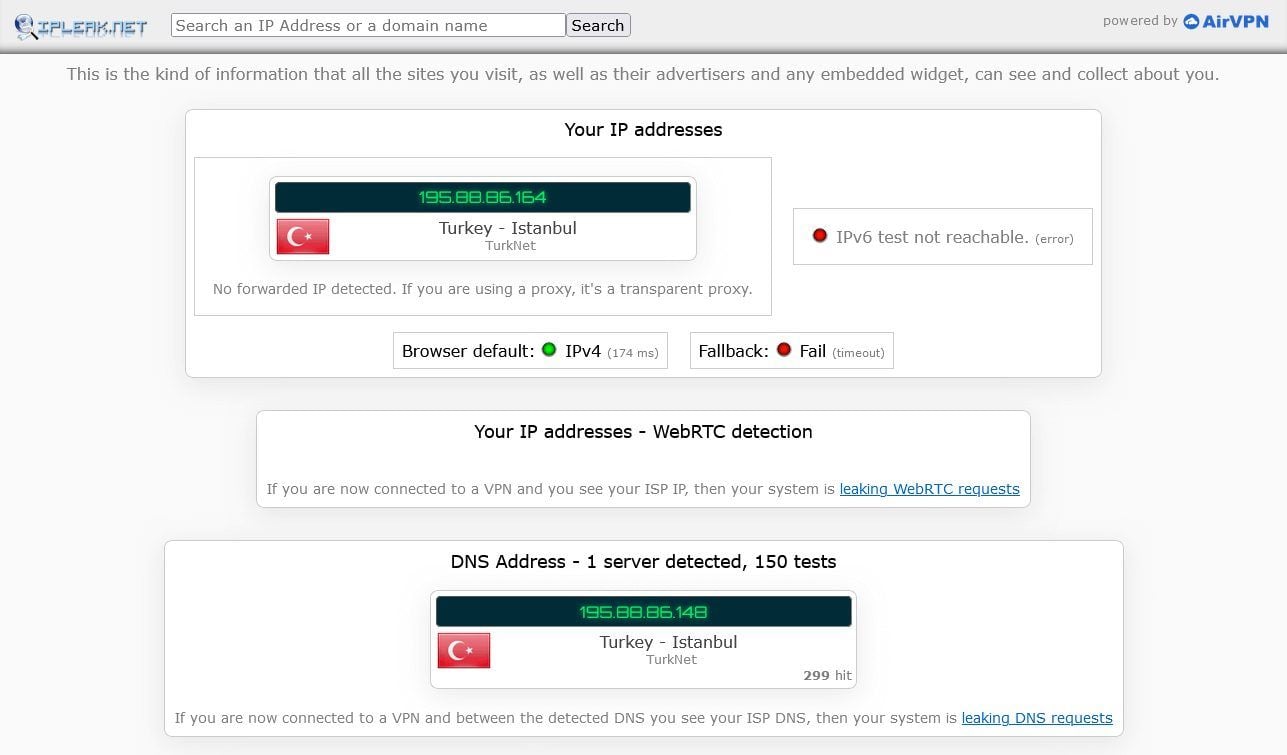Click the '(174 ms)' latency text
Viewport: 1287px width, 755px height.
pos(633,353)
